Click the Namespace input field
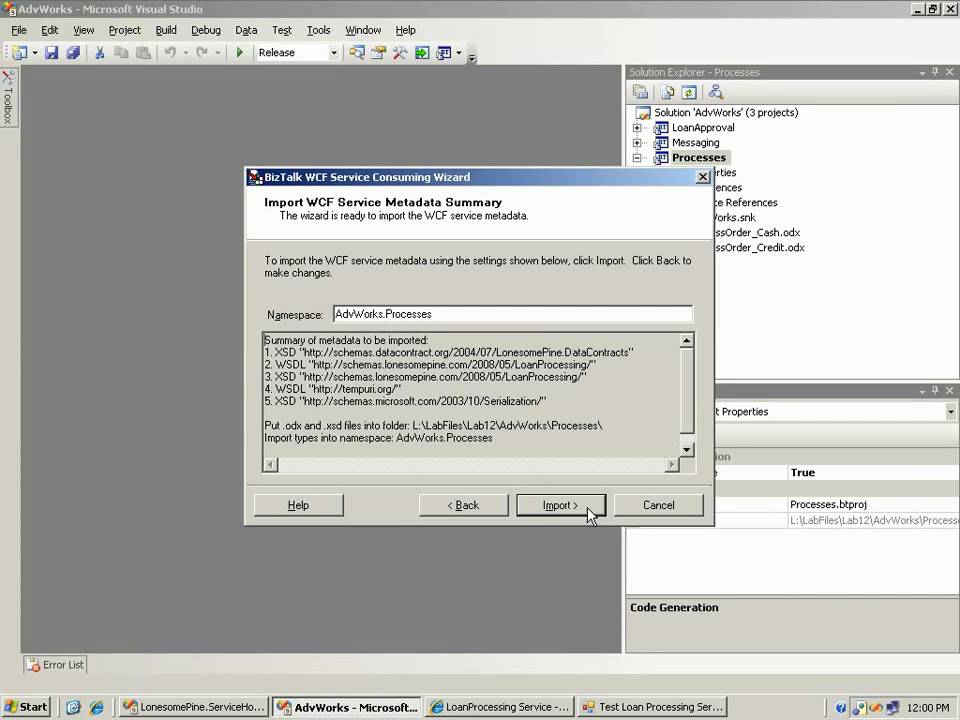This screenshot has height=720, width=960. (513, 314)
